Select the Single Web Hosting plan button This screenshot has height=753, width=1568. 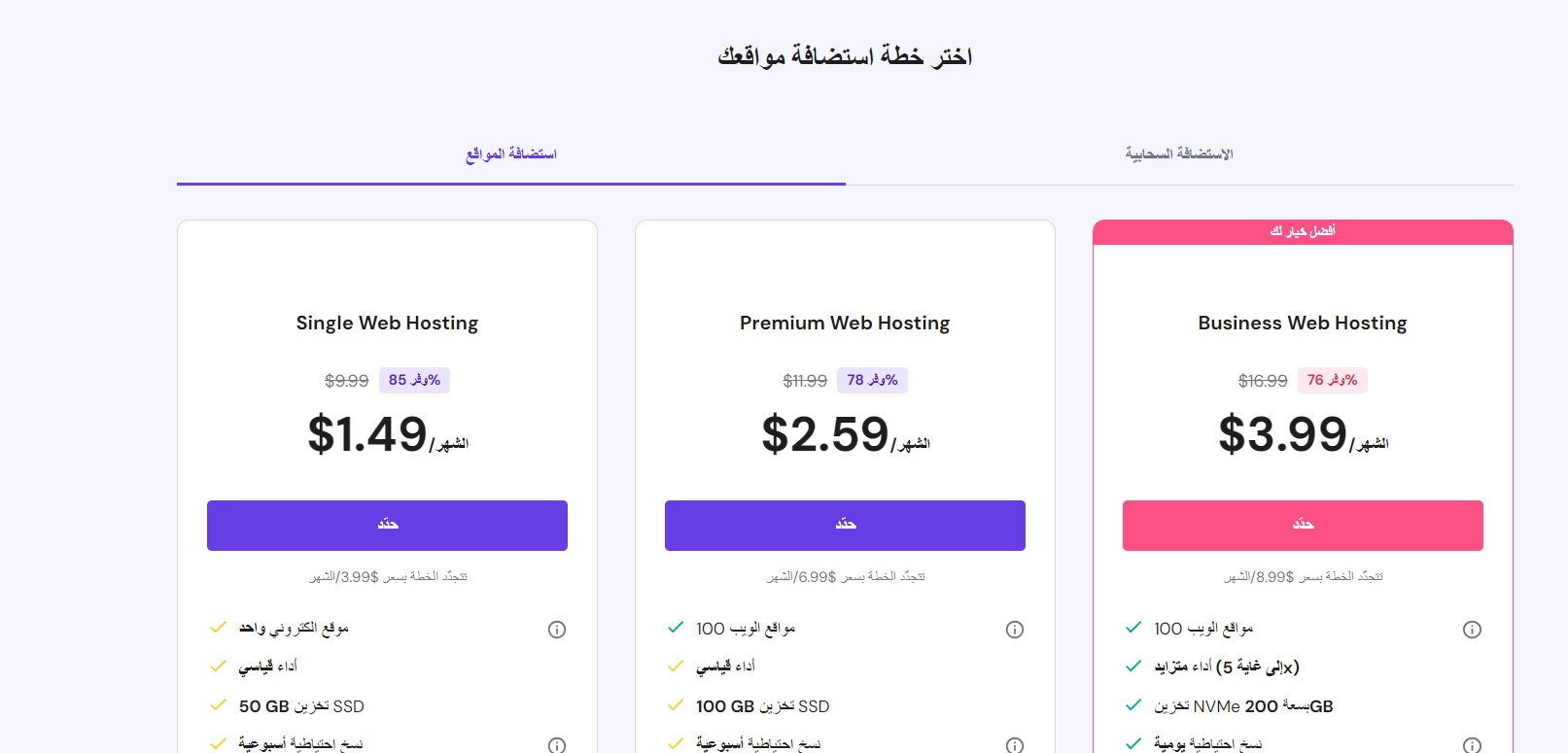(x=387, y=526)
